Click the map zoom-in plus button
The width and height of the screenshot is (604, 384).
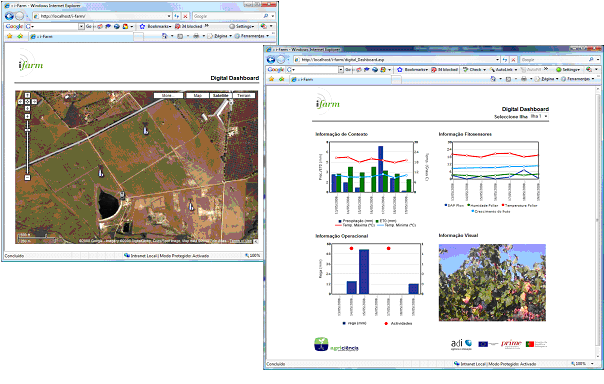[x=27, y=116]
